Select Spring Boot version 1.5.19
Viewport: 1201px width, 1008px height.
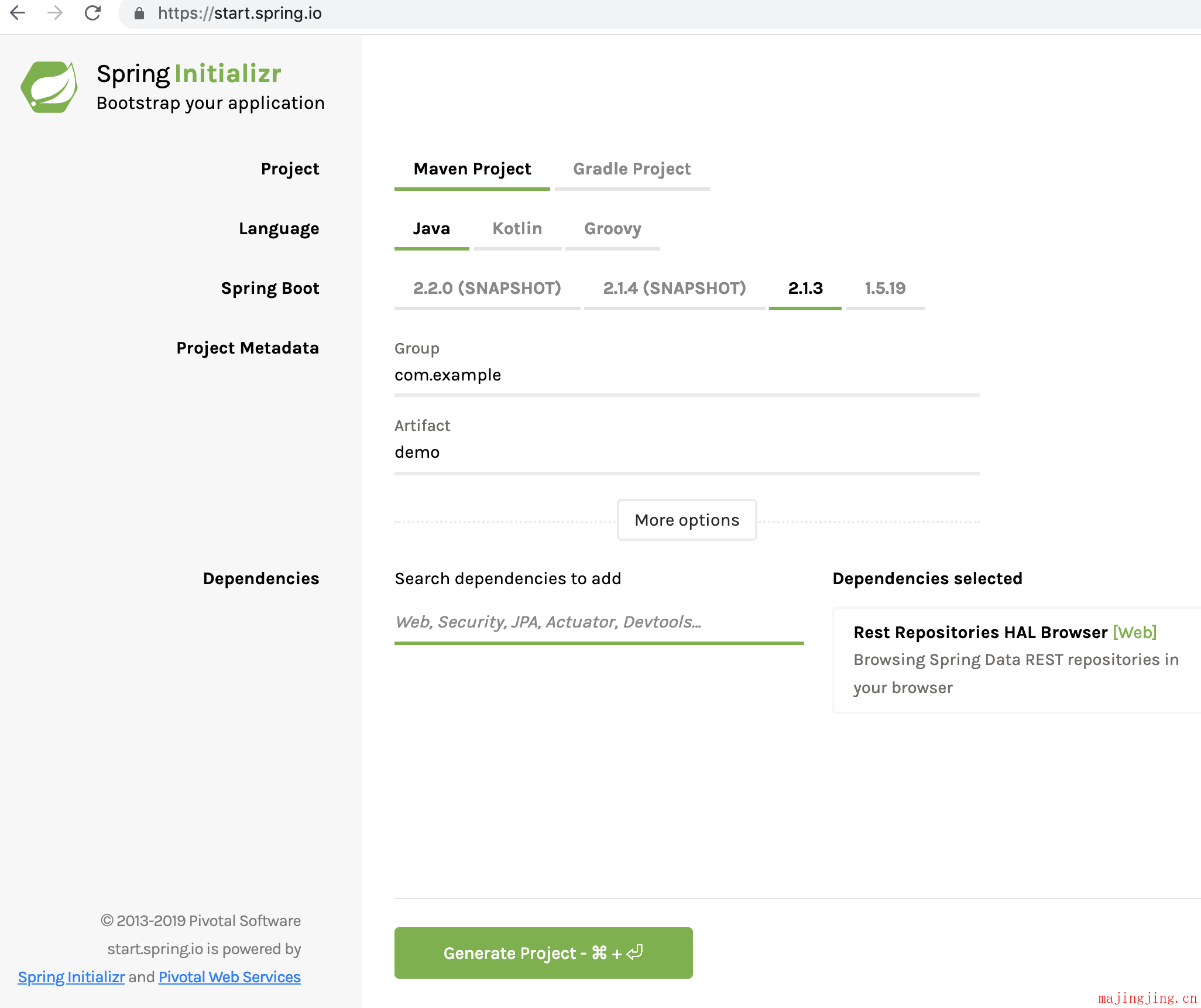(x=886, y=289)
